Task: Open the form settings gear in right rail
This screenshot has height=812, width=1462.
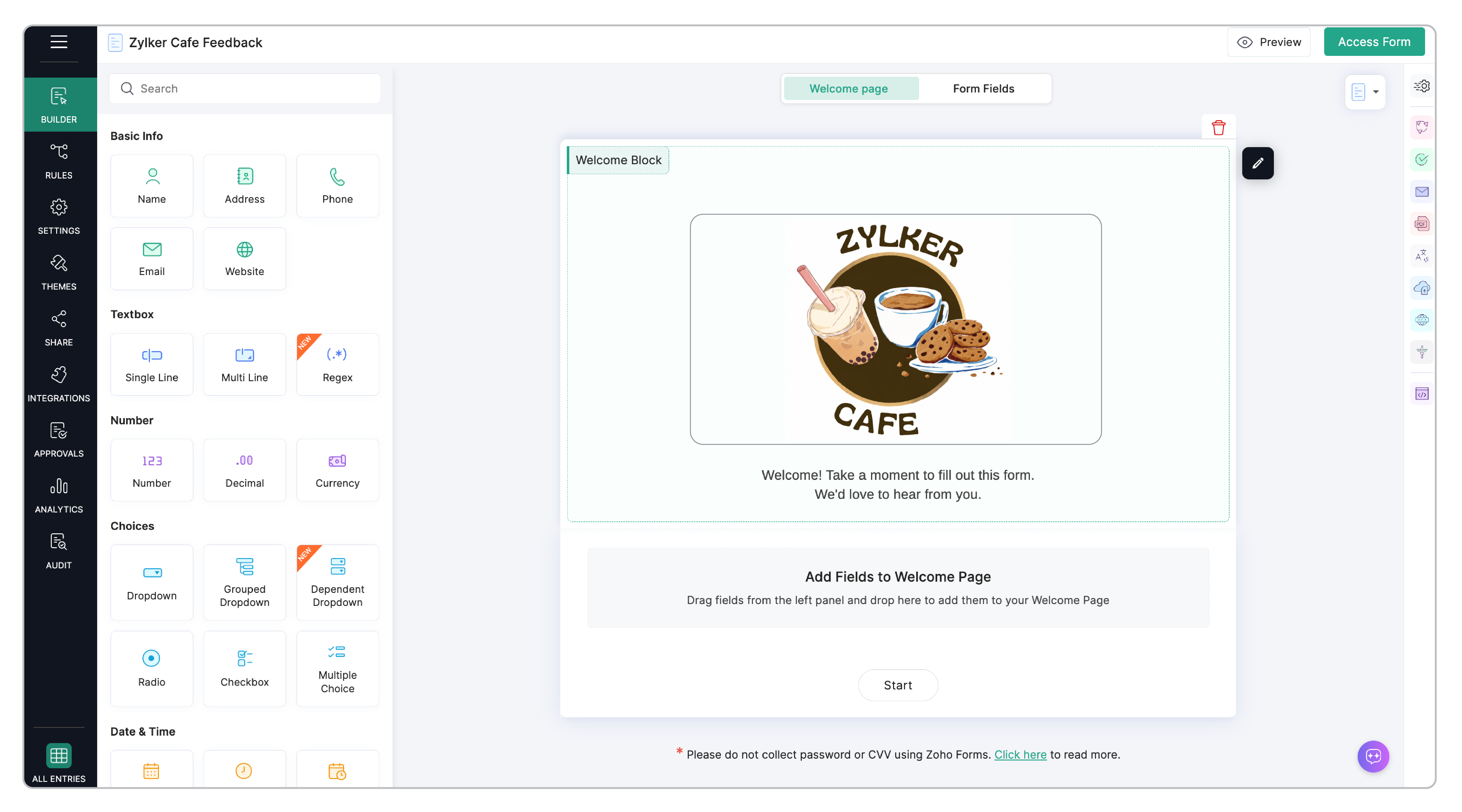Action: pos(1421,86)
